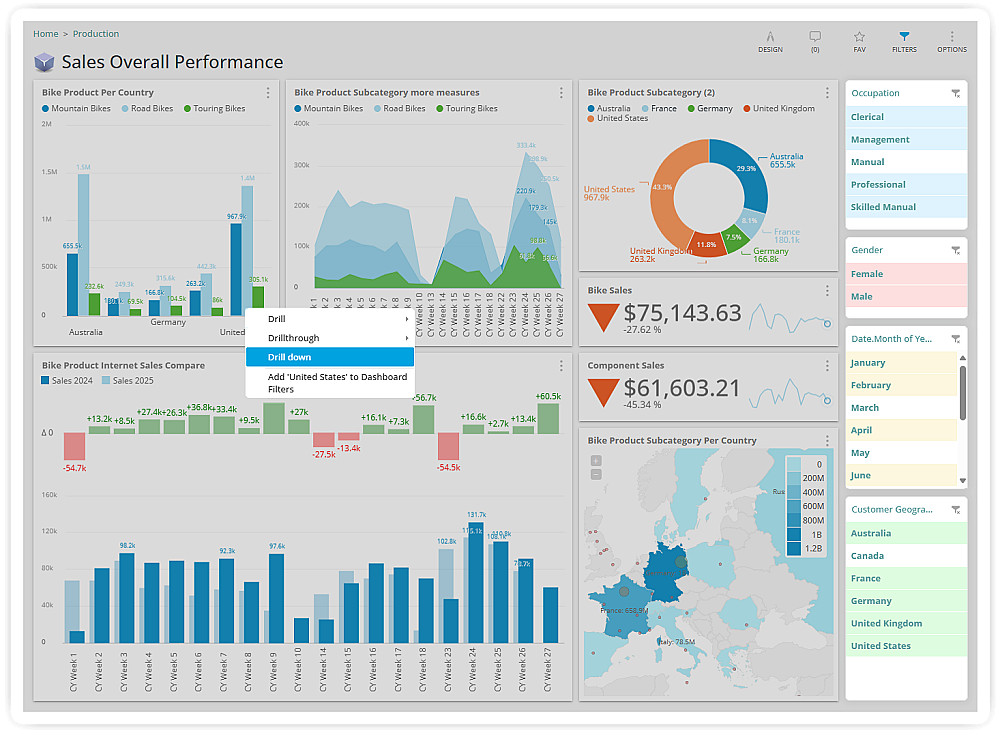The width and height of the screenshot is (1000, 735).
Task: Toggle the Professional occupation filter
Action: coord(906,184)
